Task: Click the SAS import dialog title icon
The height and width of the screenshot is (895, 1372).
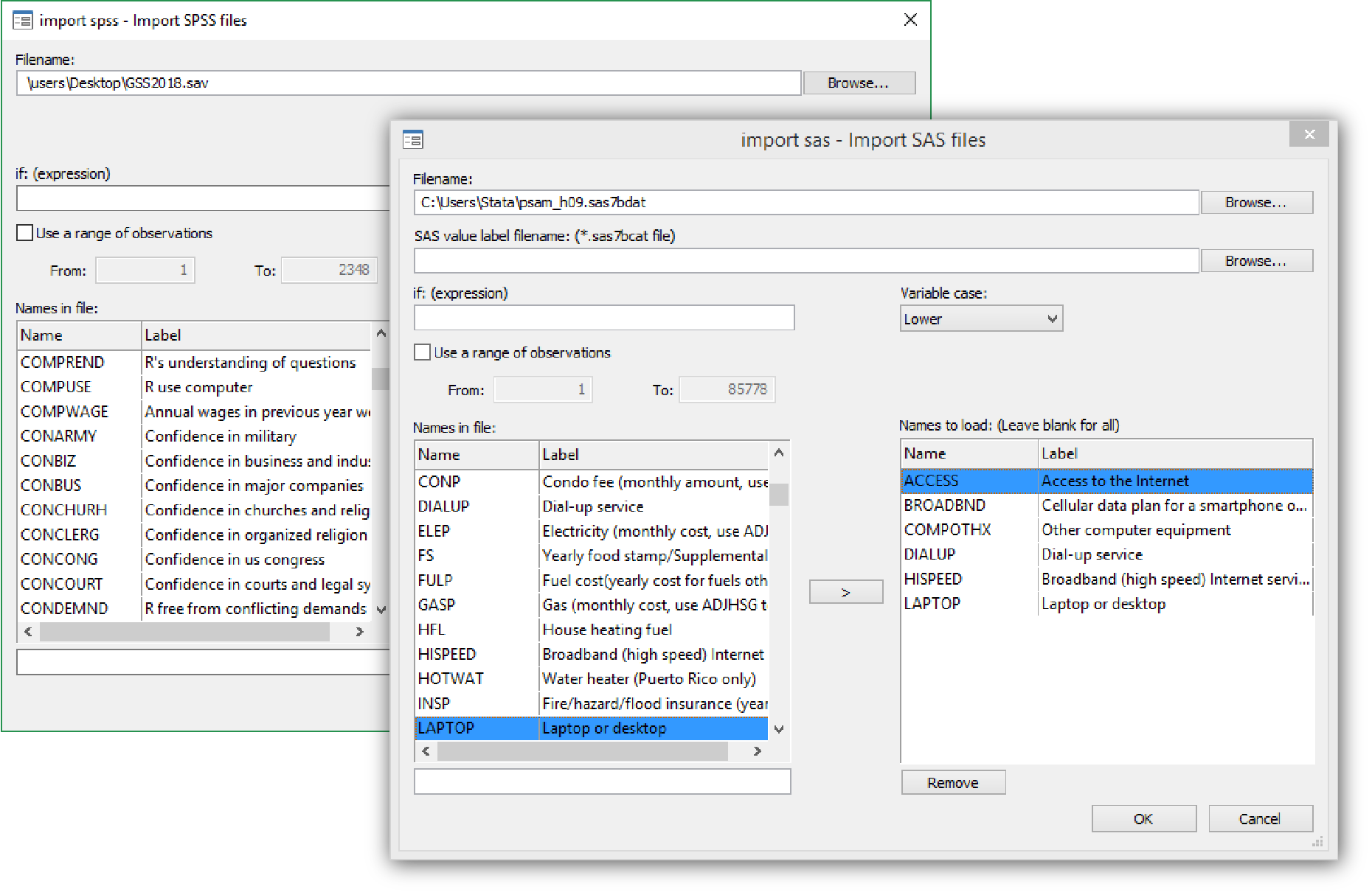Action: [413, 139]
